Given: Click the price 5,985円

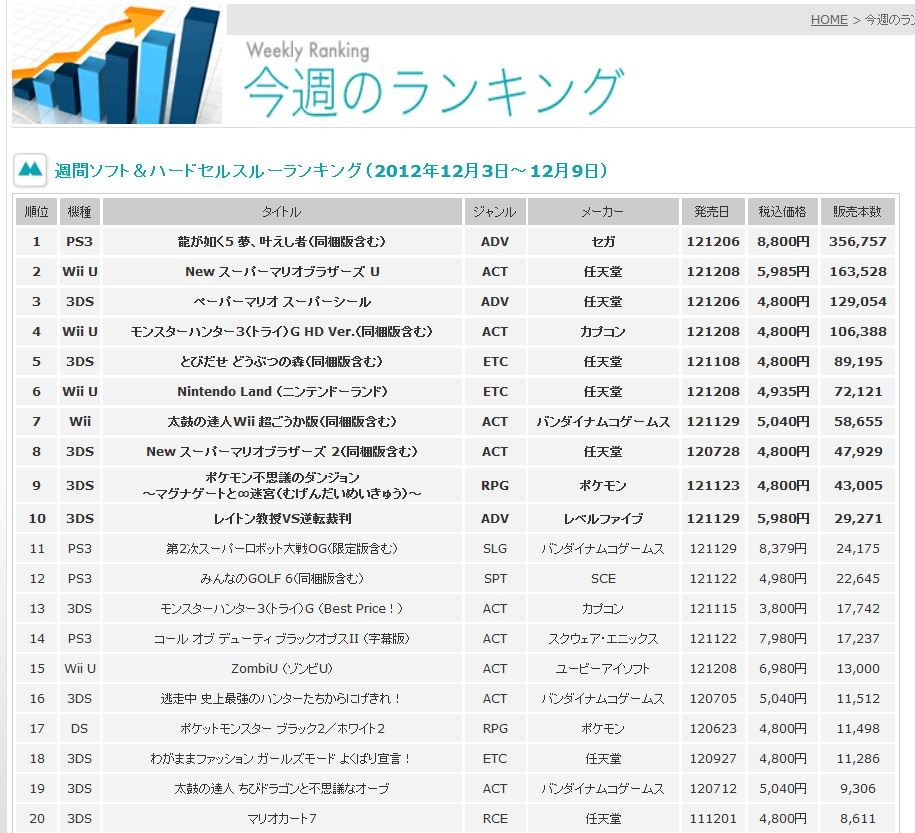Looking at the screenshot, I should click(783, 271).
